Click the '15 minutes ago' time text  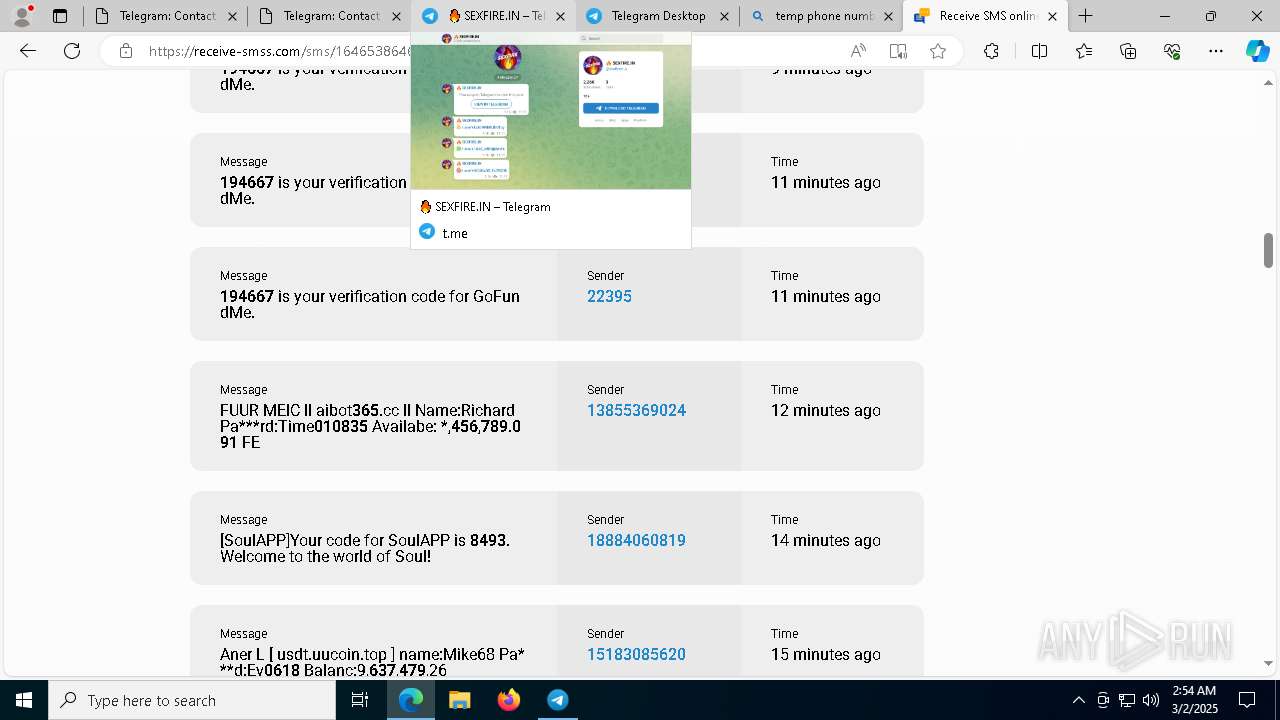826,654
